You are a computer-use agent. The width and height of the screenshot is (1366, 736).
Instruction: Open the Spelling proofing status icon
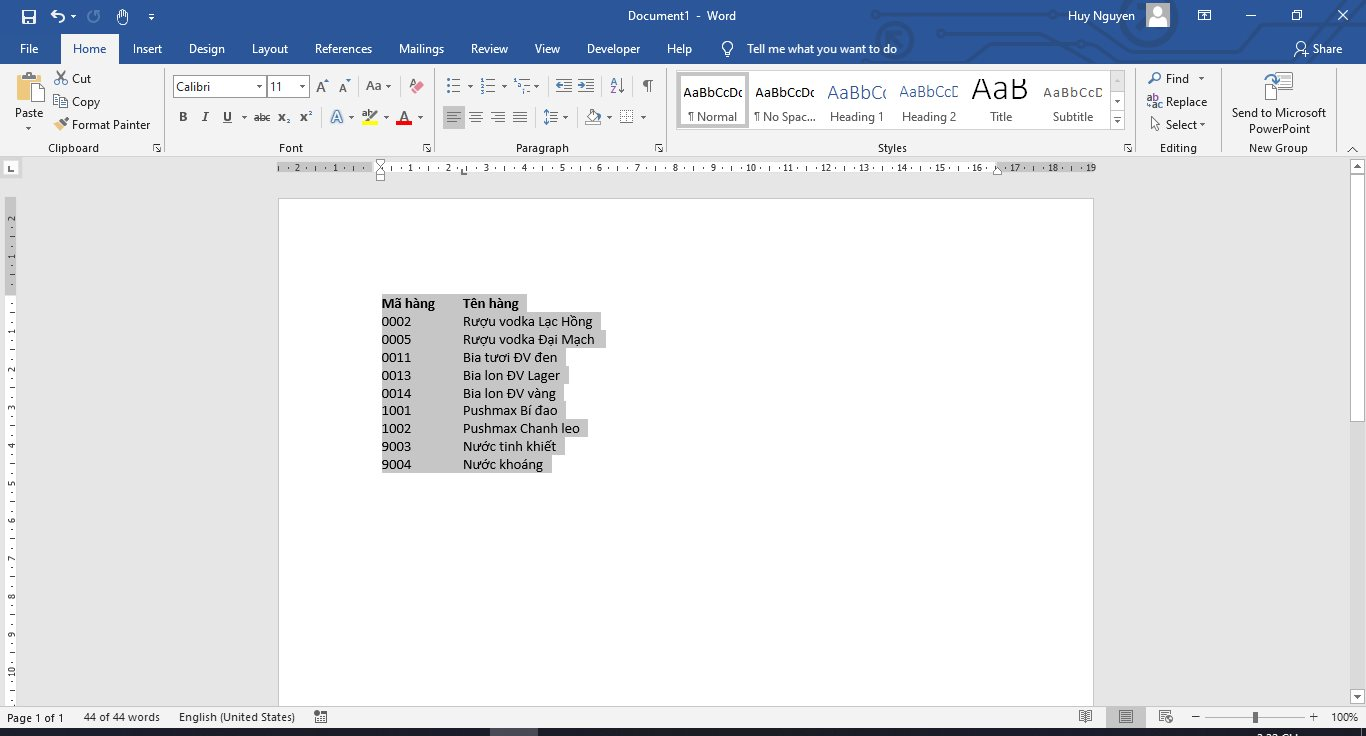click(x=320, y=717)
